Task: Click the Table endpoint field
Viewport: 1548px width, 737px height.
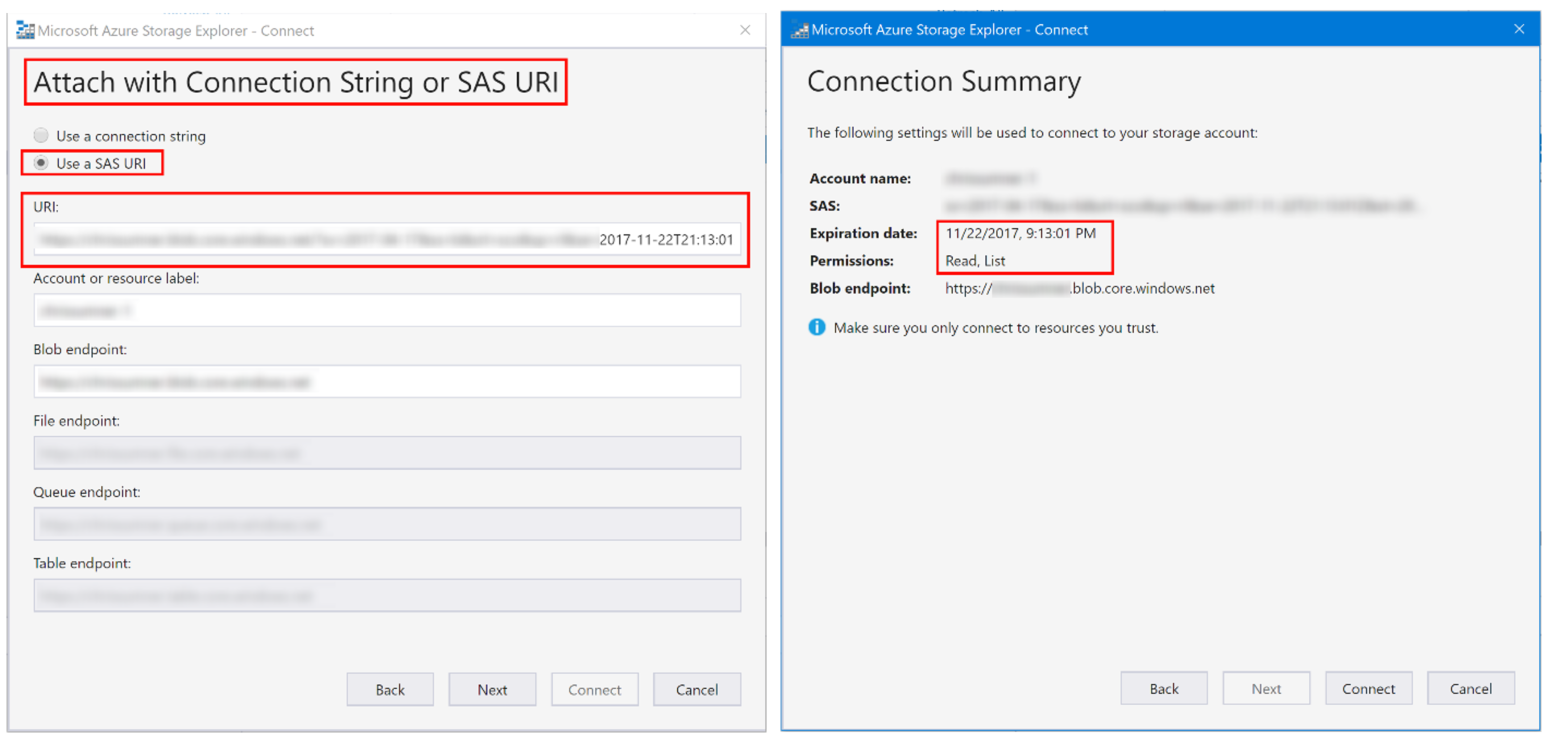Action: pyautogui.click(x=387, y=596)
